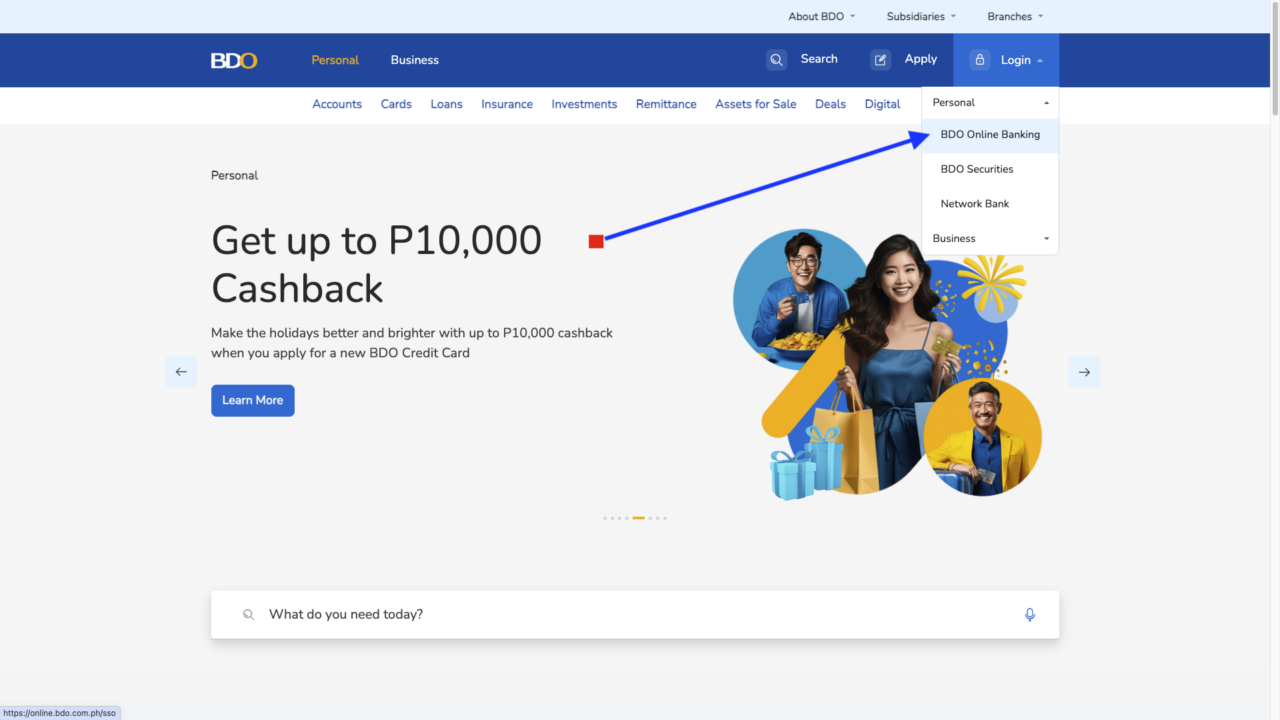Open Remittance menu item
The image size is (1280, 720).
[x=666, y=104]
